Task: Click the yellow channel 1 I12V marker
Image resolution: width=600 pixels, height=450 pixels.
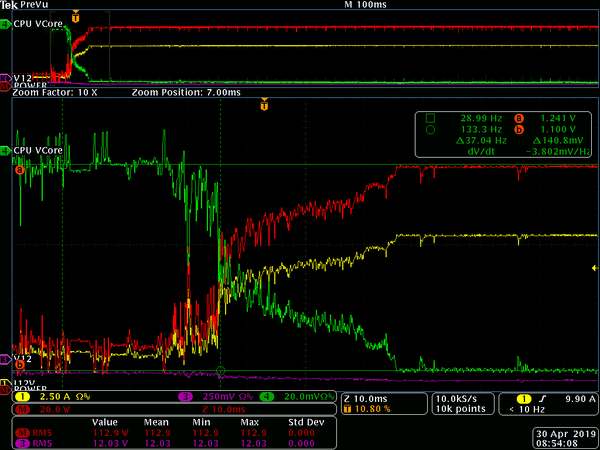Action: pos(5,383)
